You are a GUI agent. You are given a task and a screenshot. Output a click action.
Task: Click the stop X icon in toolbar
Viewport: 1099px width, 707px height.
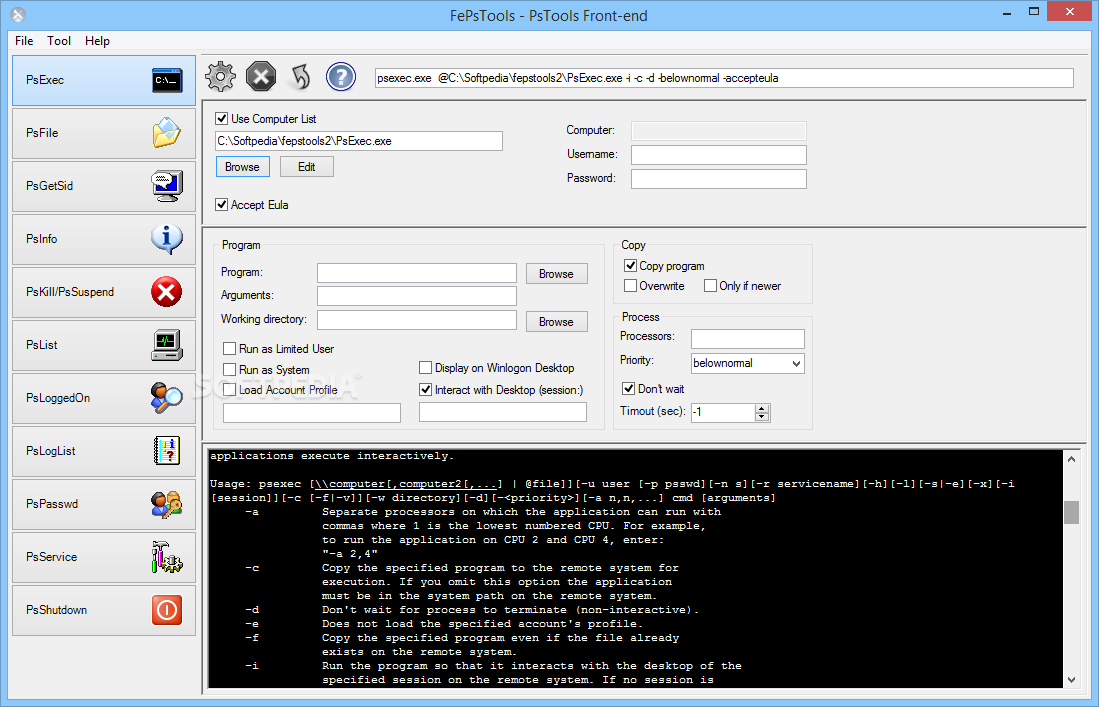261,76
